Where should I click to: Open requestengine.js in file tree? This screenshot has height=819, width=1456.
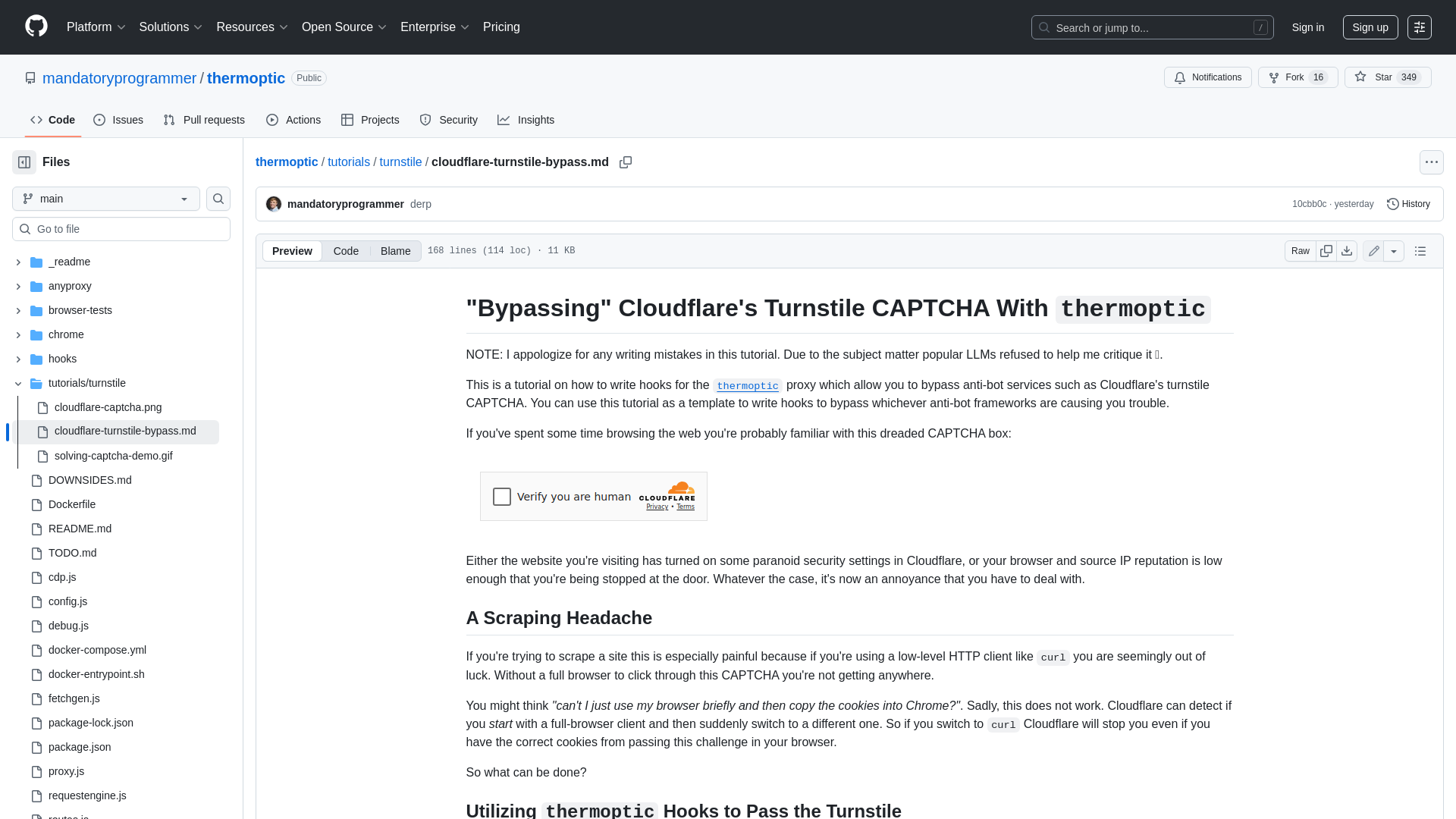pos(87,796)
